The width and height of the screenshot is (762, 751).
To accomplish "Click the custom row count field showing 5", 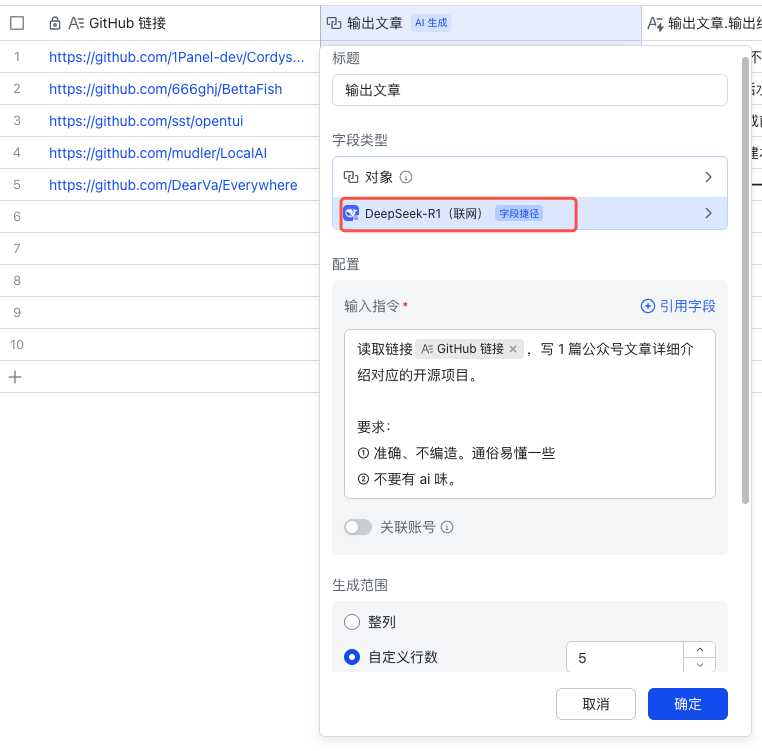I will coord(625,658).
